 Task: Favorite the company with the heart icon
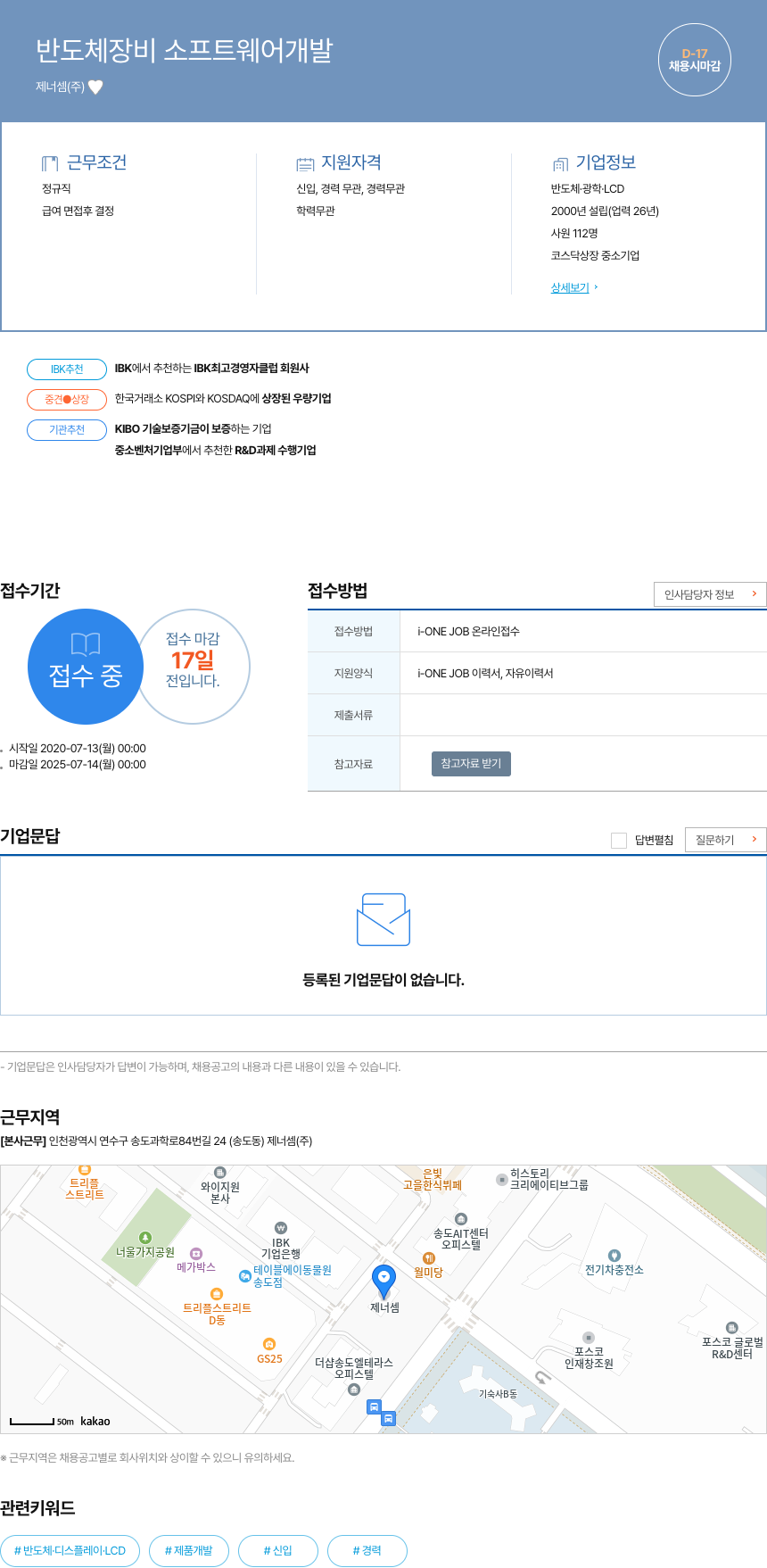(95, 87)
